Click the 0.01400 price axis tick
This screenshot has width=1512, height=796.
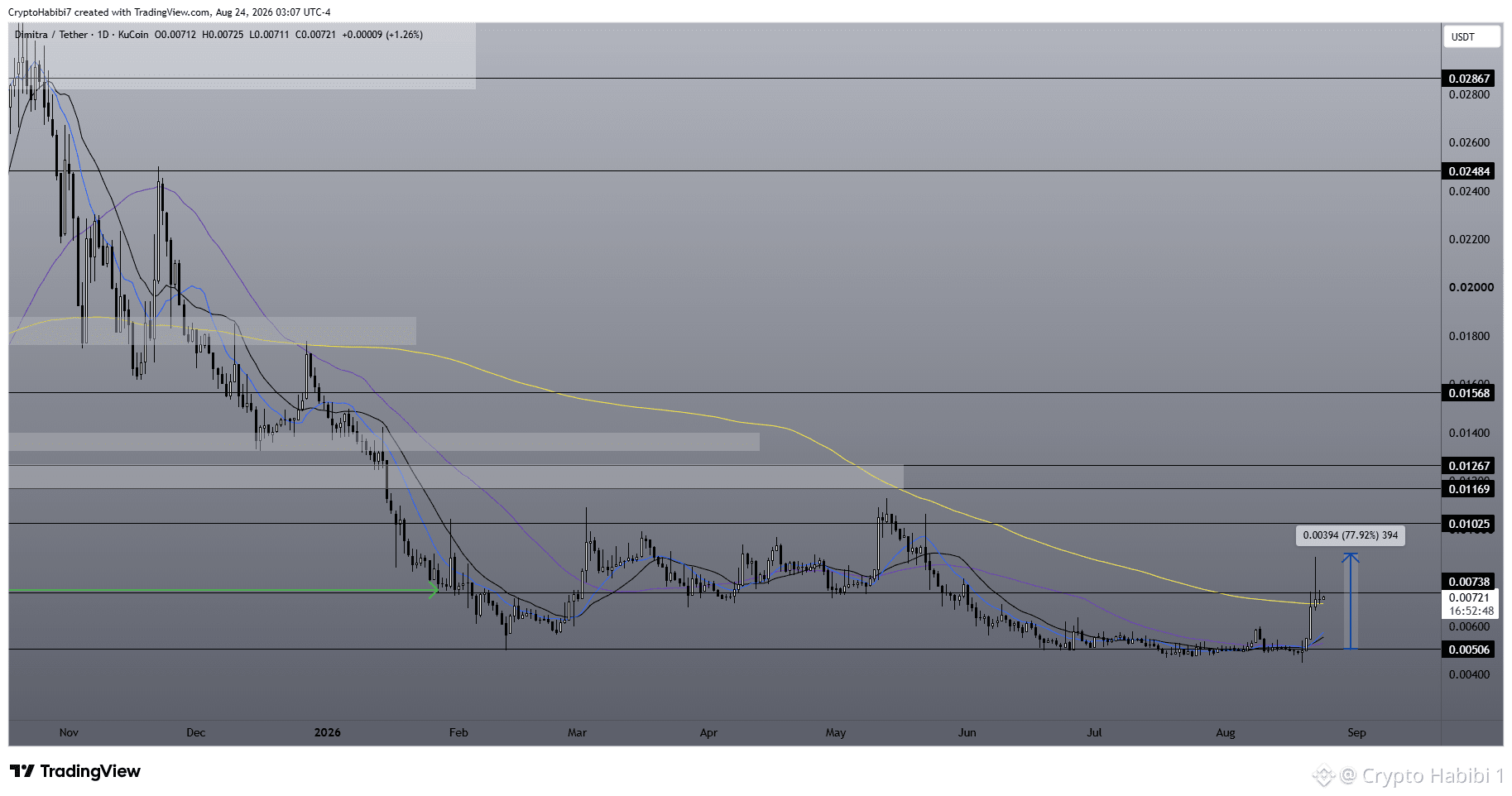tap(1469, 433)
